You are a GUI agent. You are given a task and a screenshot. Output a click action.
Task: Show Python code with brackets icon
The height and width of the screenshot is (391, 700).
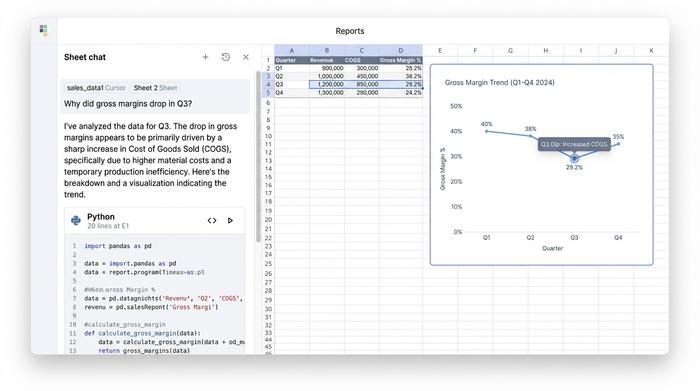pyautogui.click(x=212, y=220)
